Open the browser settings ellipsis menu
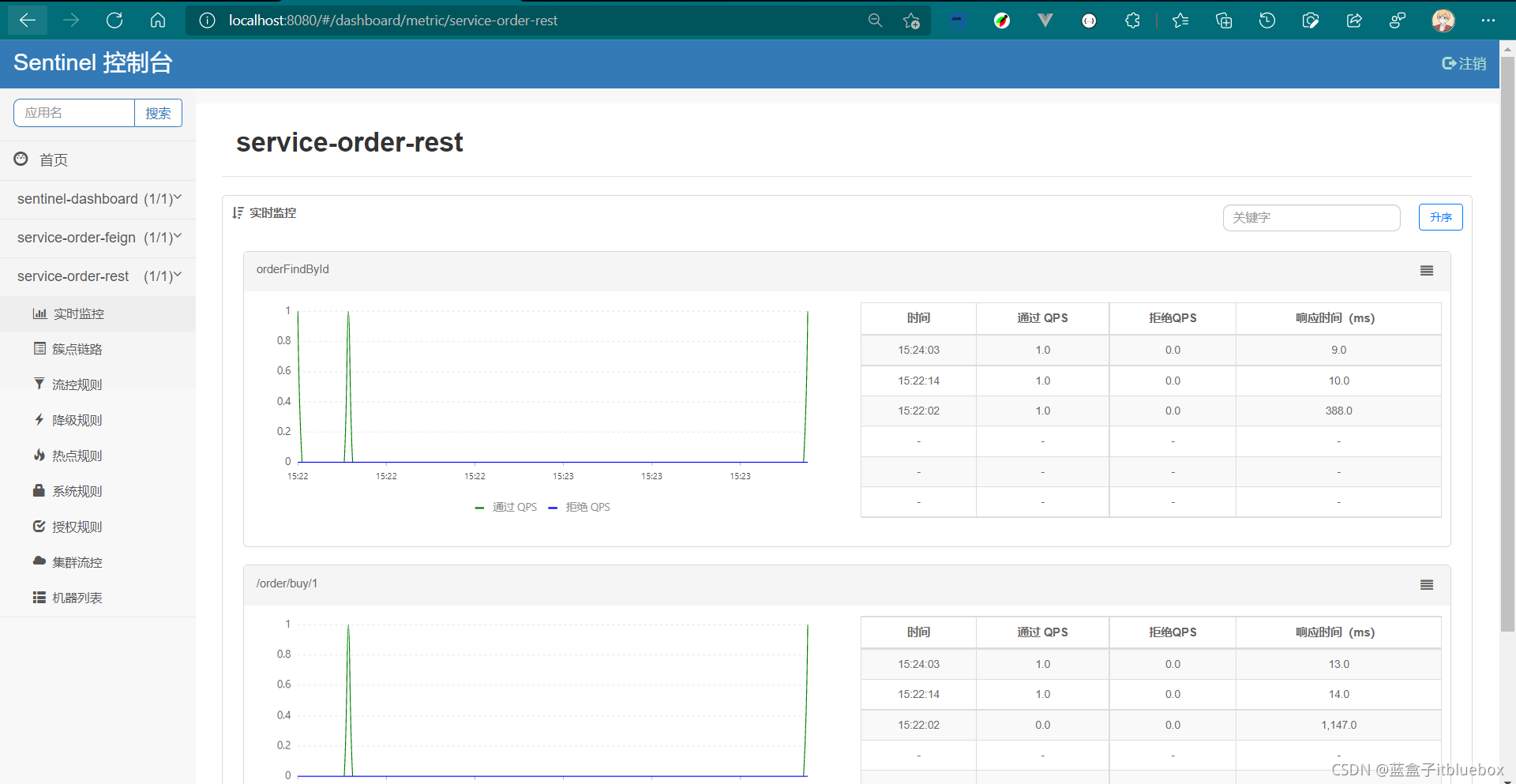 1488,21
